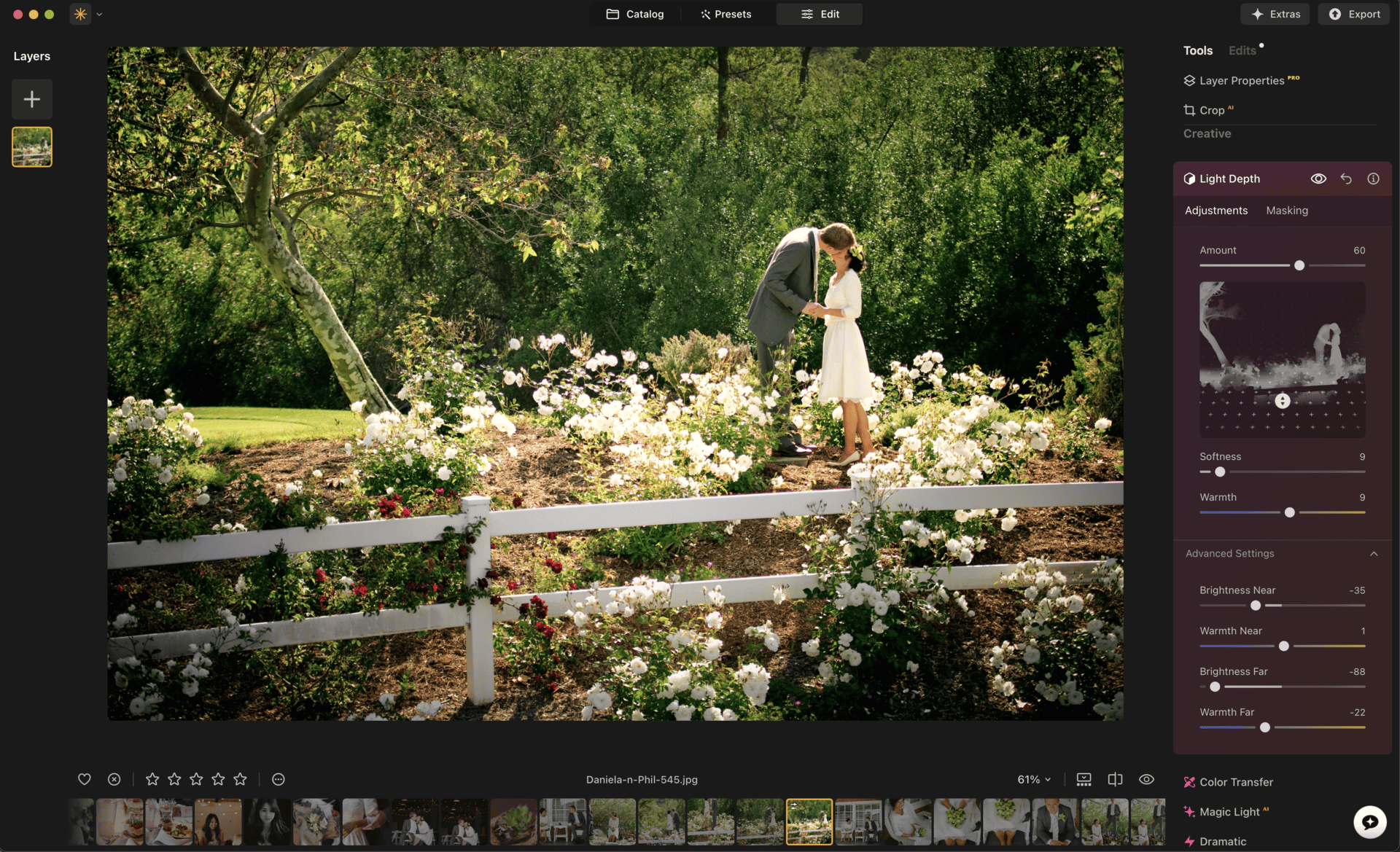Viewport: 1400px width, 852px height.
Task: Rate photo with the fifth star
Action: tap(240, 779)
